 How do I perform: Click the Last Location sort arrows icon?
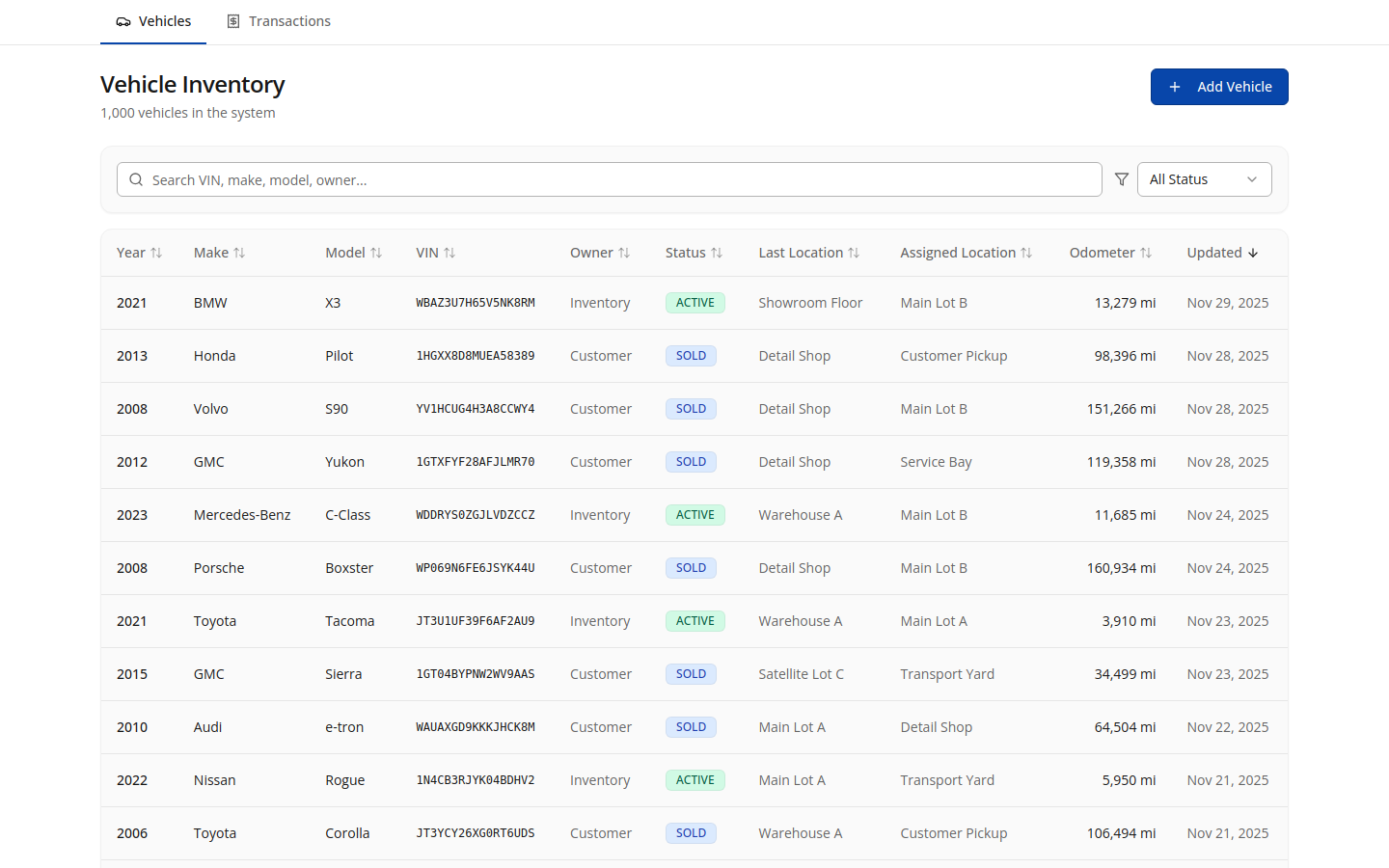pos(854,253)
